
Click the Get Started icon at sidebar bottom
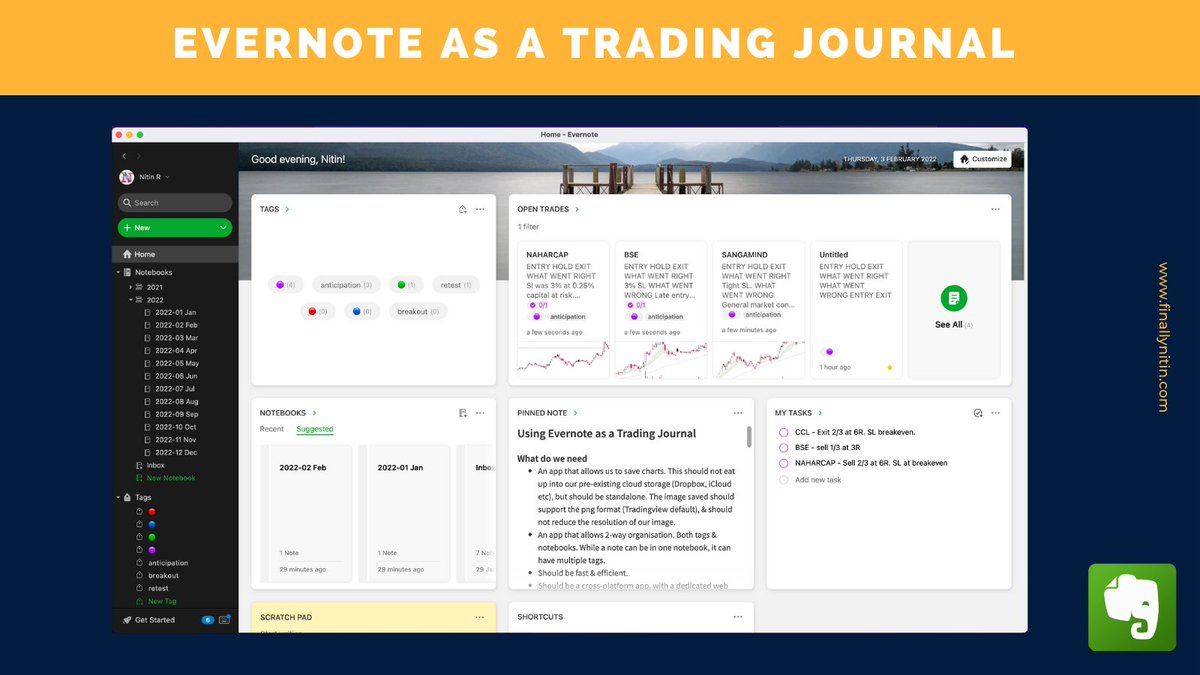click(x=129, y=620)
